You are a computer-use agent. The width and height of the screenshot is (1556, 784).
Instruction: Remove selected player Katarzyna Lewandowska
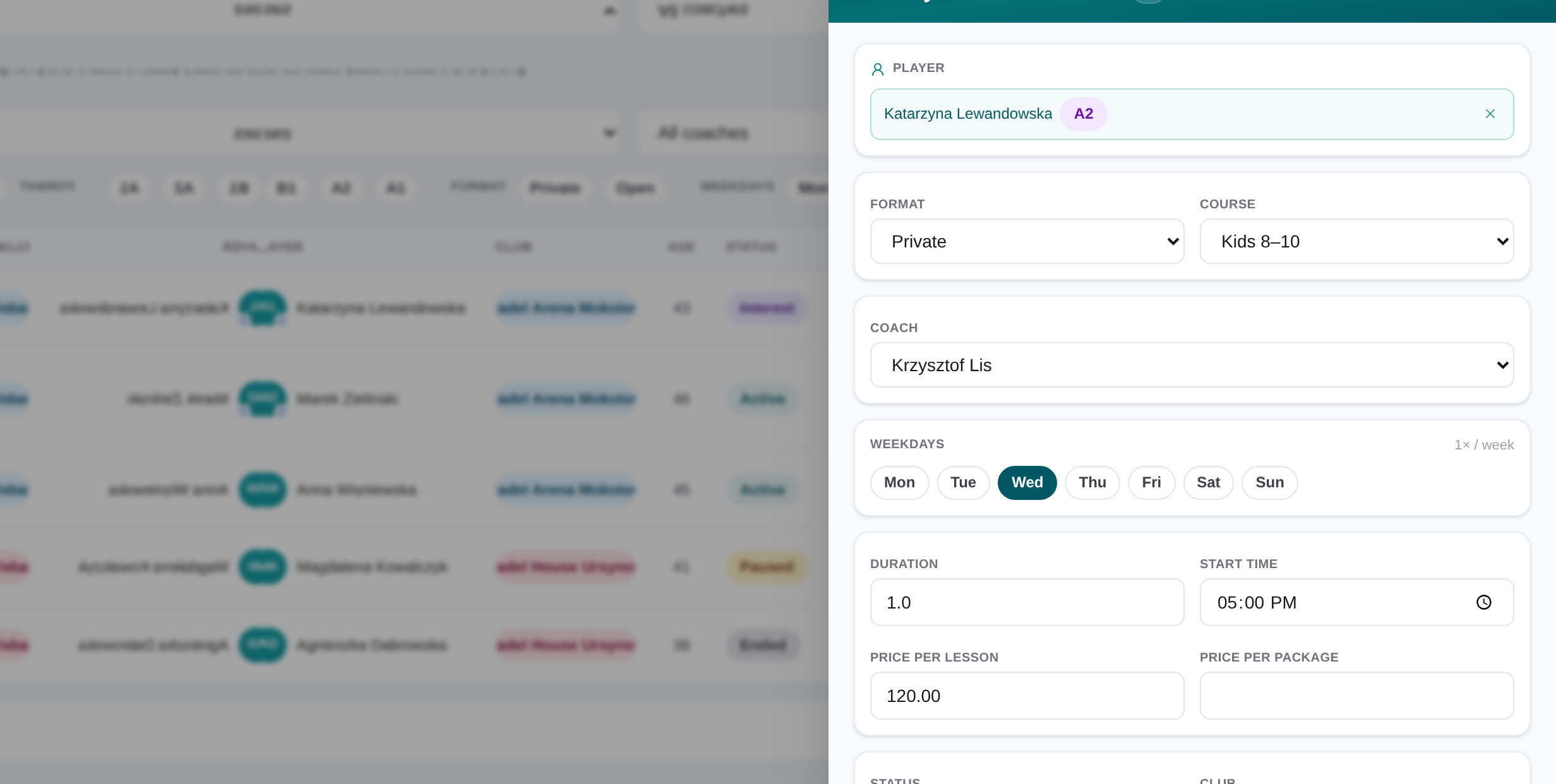click(x=1490, y=114)
